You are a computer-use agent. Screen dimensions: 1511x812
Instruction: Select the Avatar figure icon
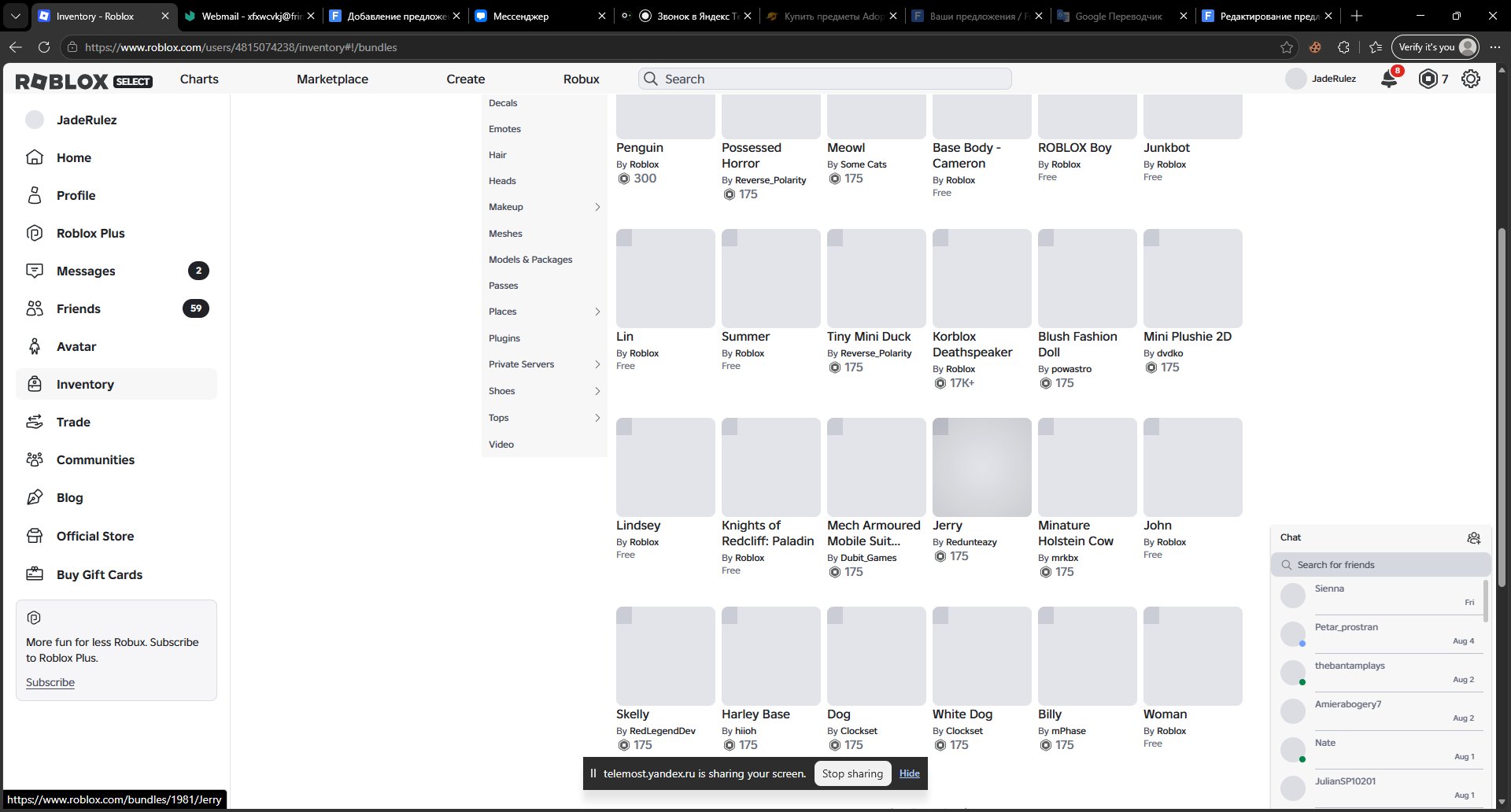click(x=35, y=346)
